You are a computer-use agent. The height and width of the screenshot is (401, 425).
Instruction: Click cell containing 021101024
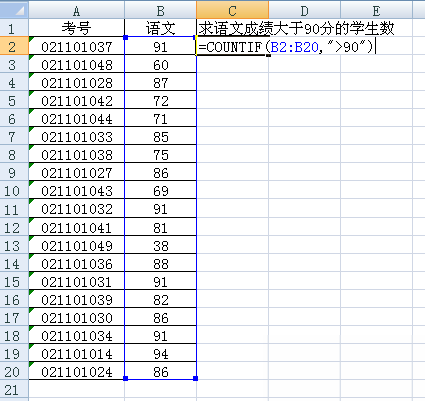(76, 371)
